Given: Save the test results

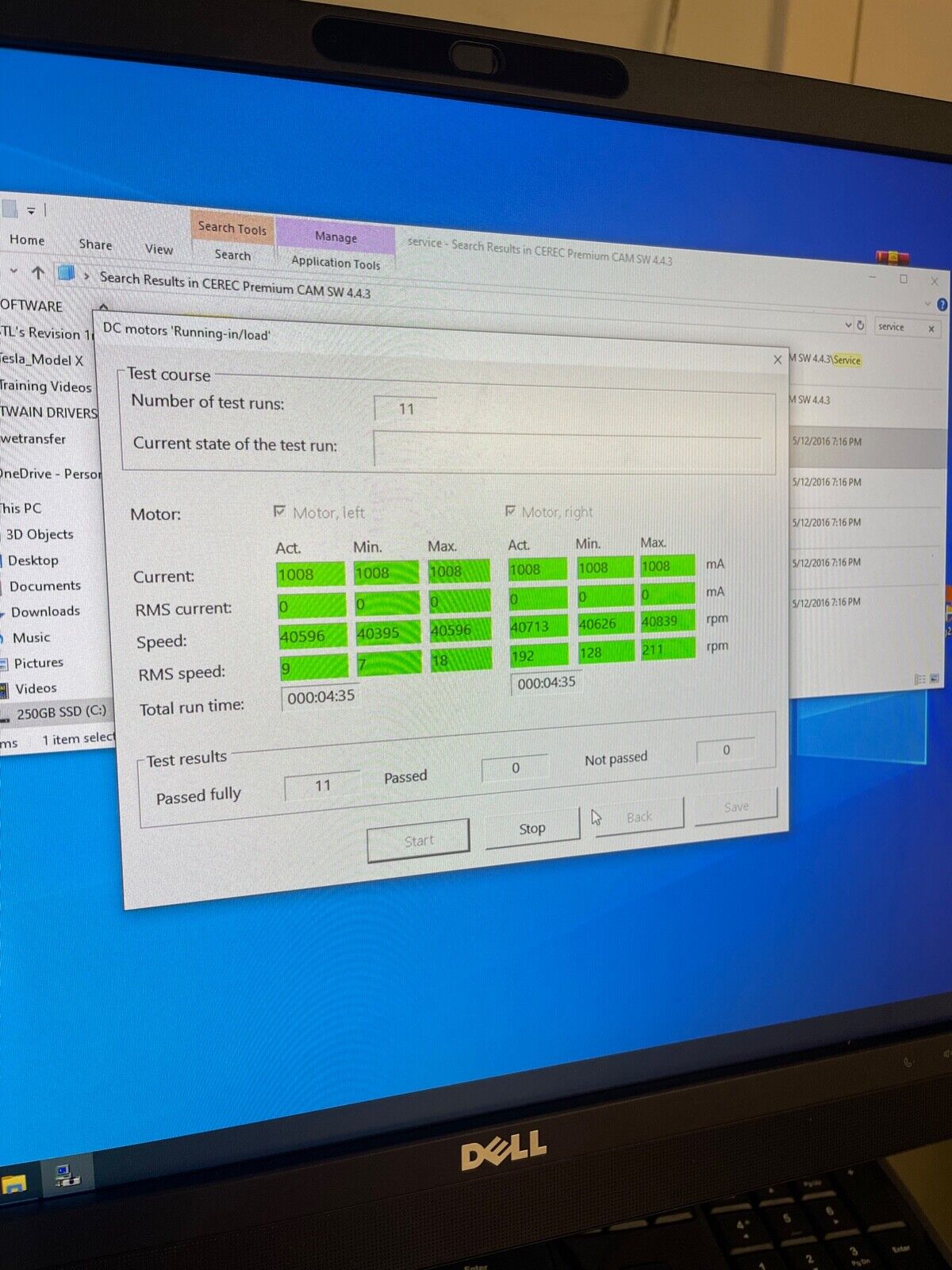Looking at the screenshot, I should click(x=736, y=806).
